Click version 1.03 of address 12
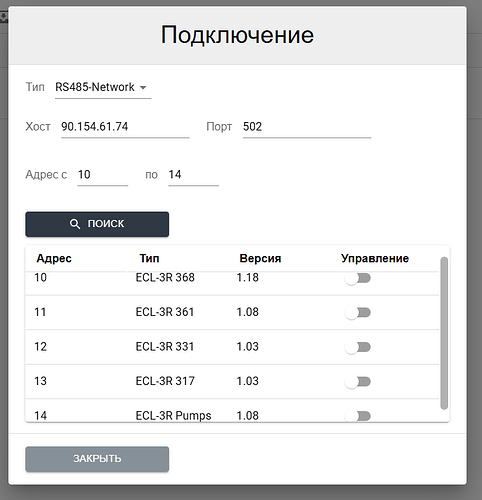 click(248, 347)
